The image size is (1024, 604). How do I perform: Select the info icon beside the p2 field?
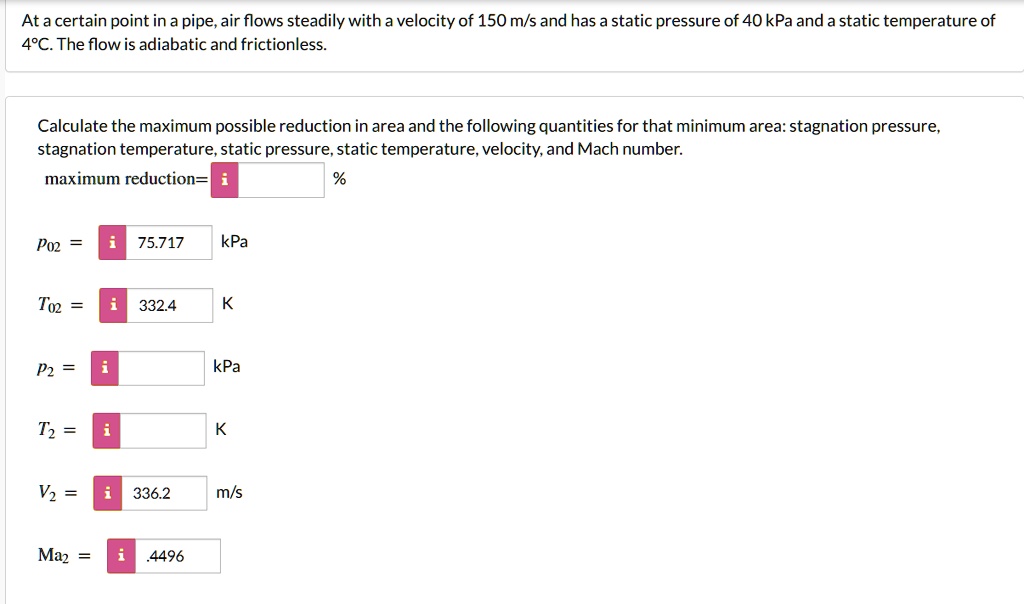[105, 367]
